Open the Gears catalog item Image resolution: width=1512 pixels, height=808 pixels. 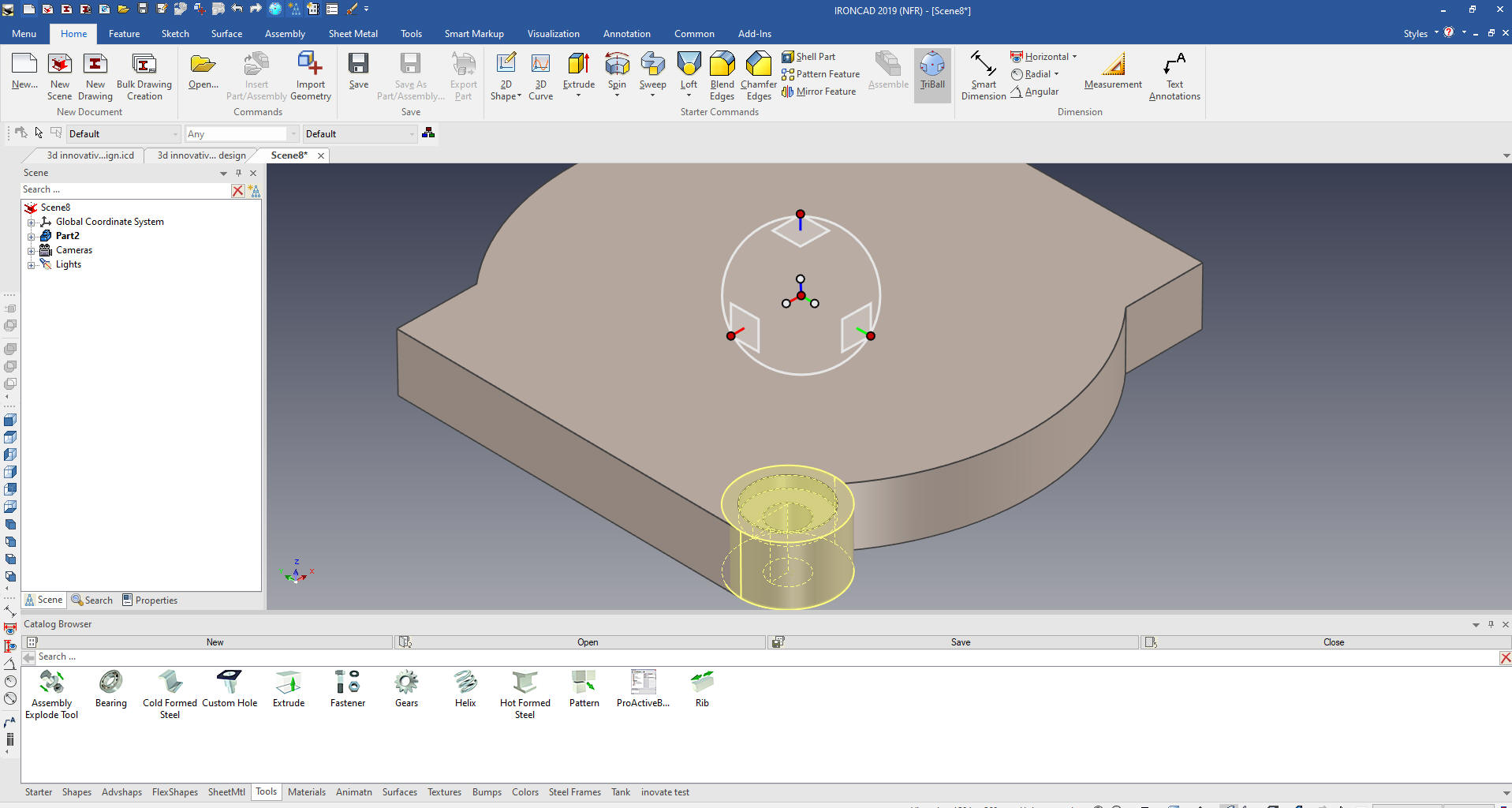click(x=406, y=688)
